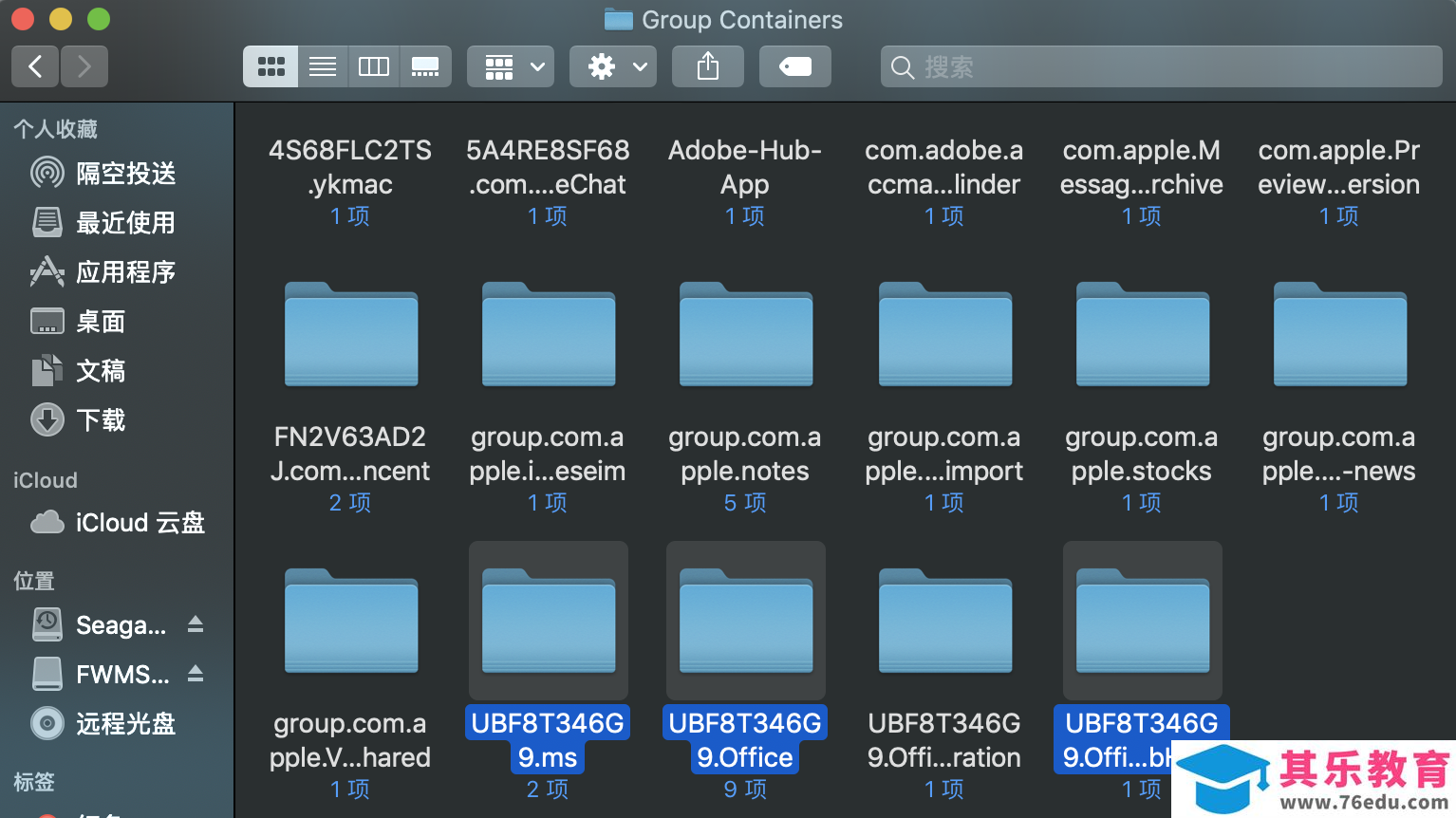This screenshot has height=818, width=1456.
Task: Select the Seaga... drive in sidebar
Action: pyautogui.click(x=100, y=625)
